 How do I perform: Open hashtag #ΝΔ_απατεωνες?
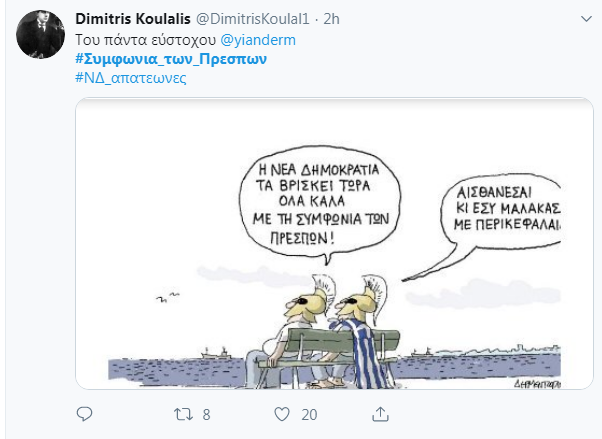(x=131, y=78)
